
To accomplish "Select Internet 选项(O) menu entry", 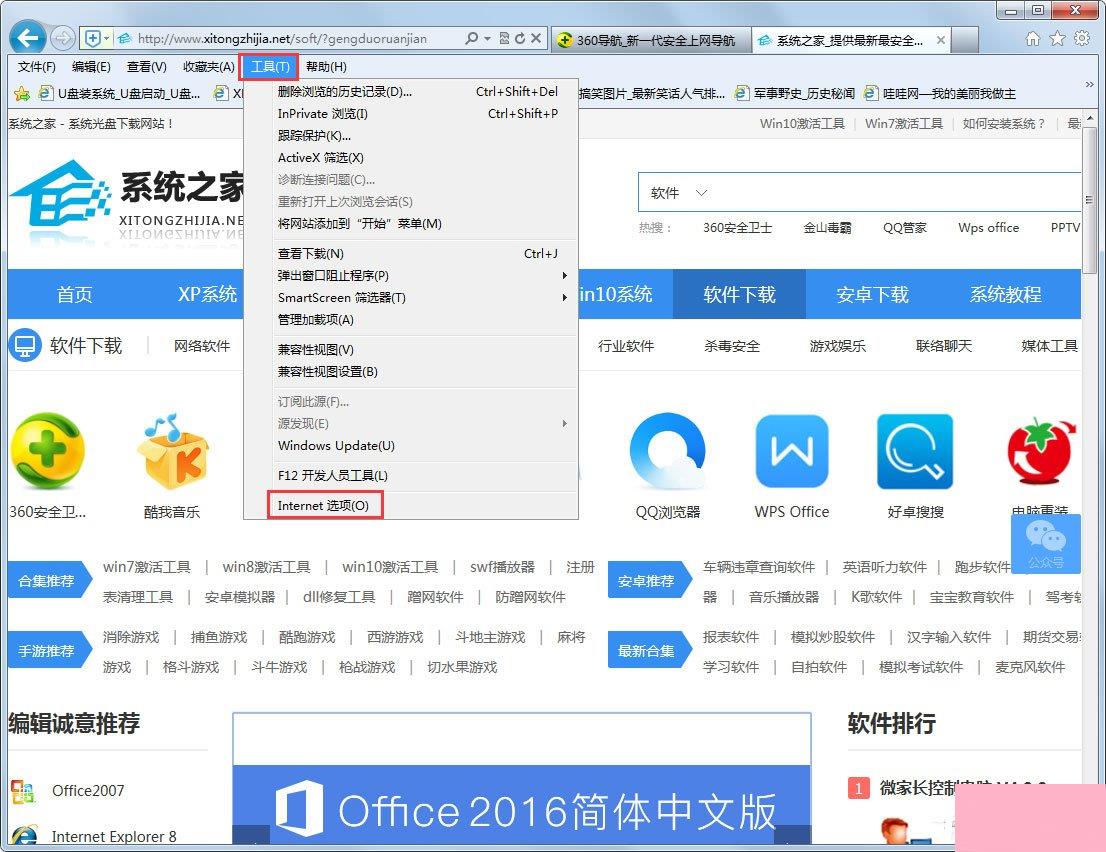I will pyautogui.click(x=411, y=506).
